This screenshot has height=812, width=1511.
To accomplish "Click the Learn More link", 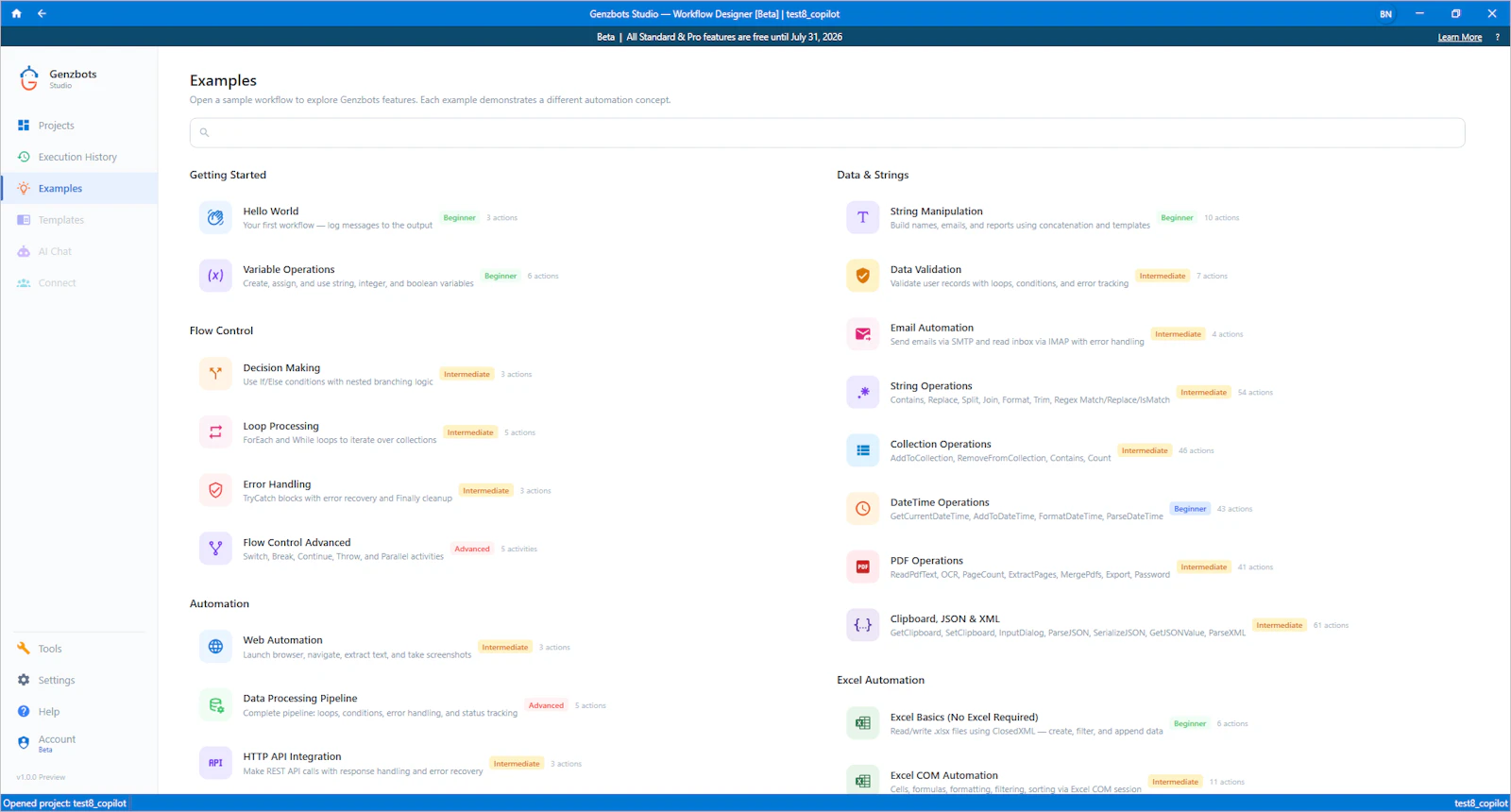I will [x=1459, y=37].
